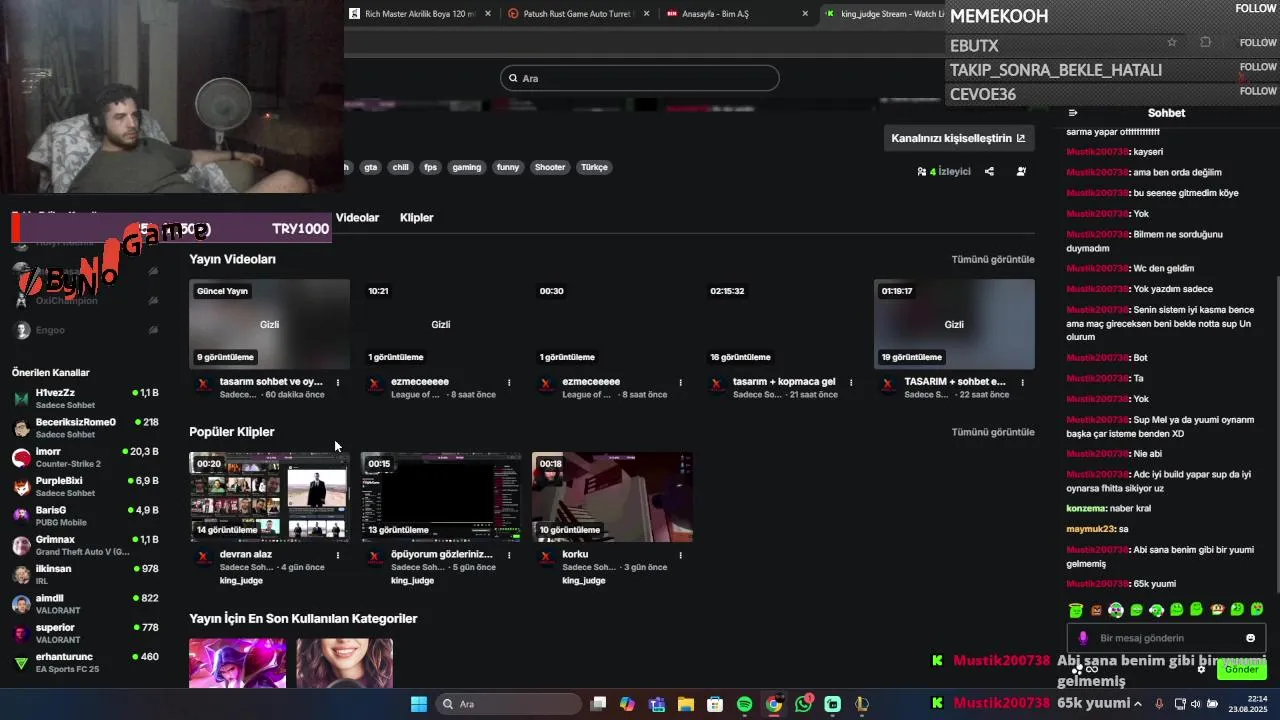Share the channel using share icon
1280x720 pixels.
pyautogui.click(x=989, y=171)
